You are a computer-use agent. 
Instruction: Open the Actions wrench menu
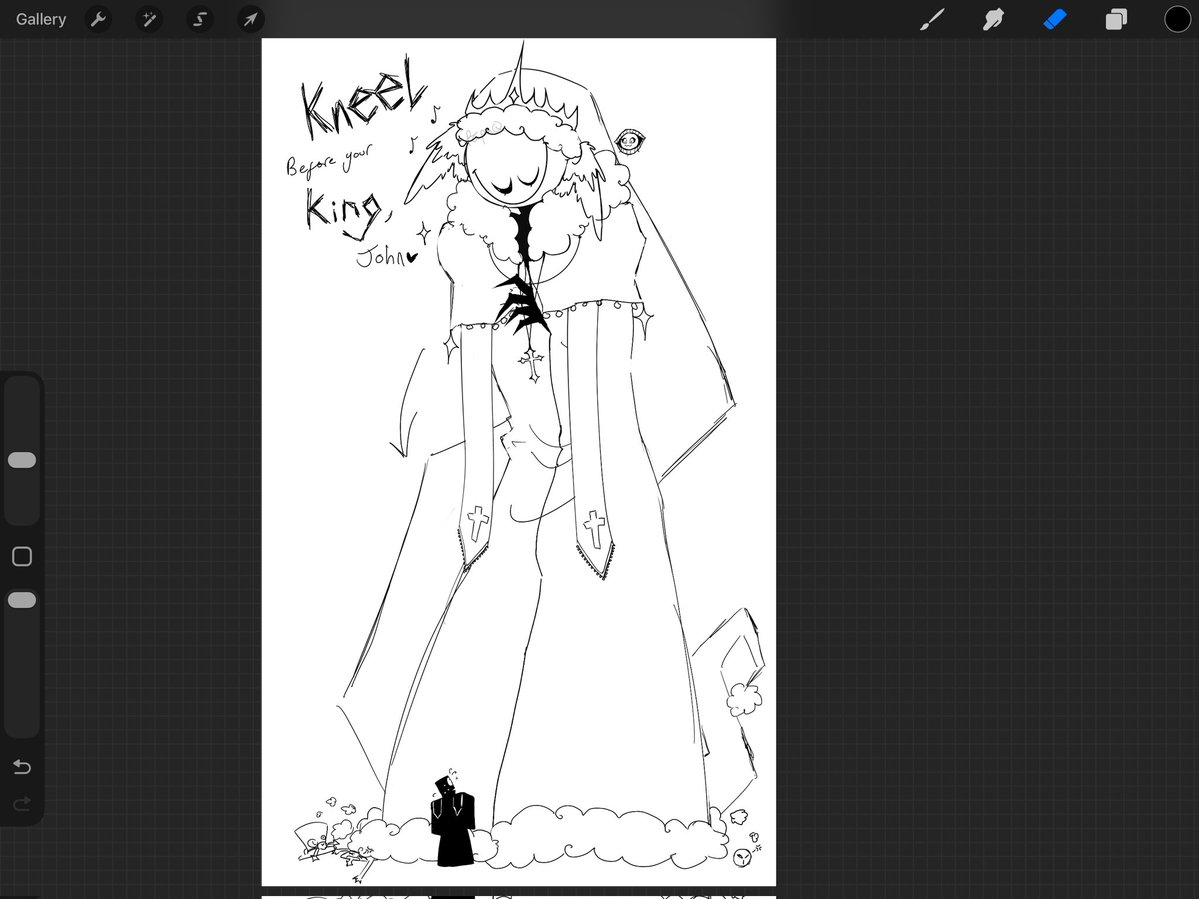[x=98, y=19]
